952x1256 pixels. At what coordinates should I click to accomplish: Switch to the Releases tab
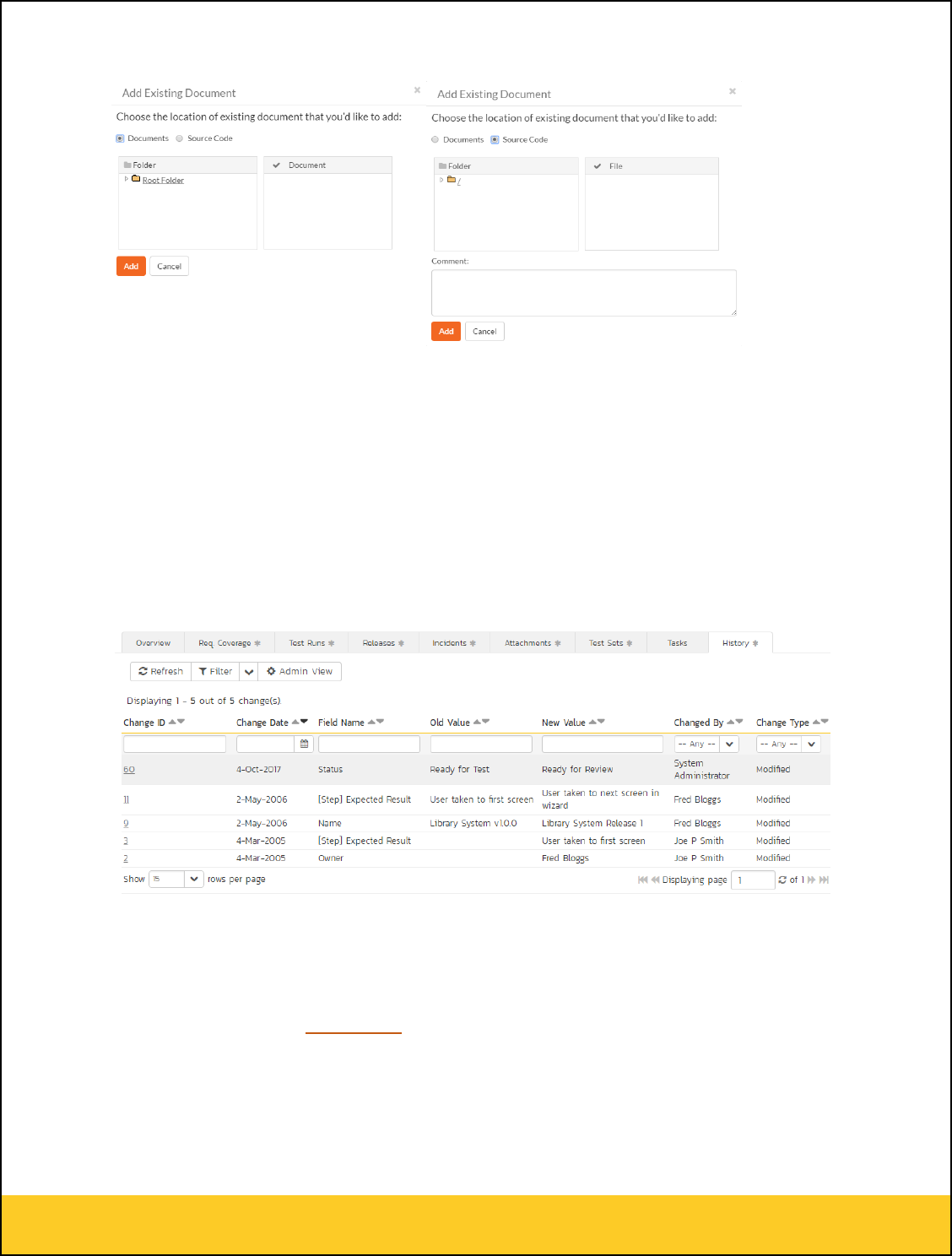pos(383,643)
